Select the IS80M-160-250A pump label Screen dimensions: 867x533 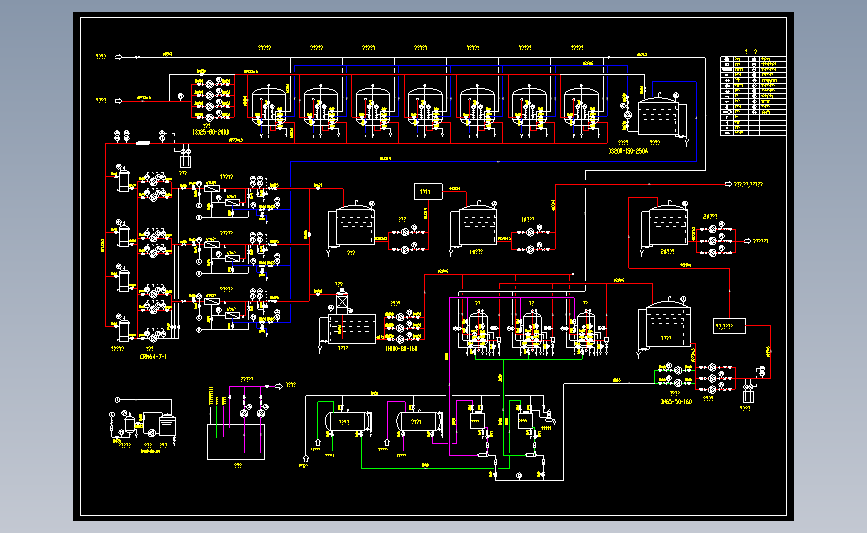point(628,151)
